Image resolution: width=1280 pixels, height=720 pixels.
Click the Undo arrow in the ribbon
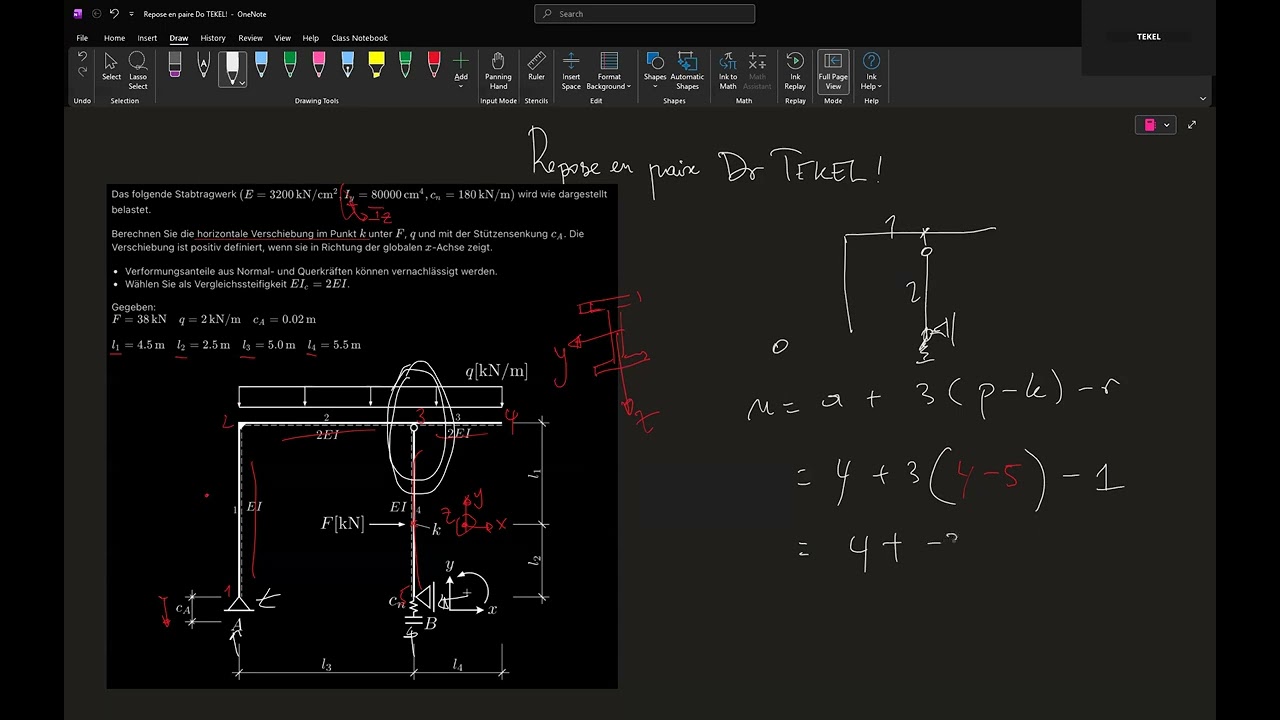coord(82,56)
